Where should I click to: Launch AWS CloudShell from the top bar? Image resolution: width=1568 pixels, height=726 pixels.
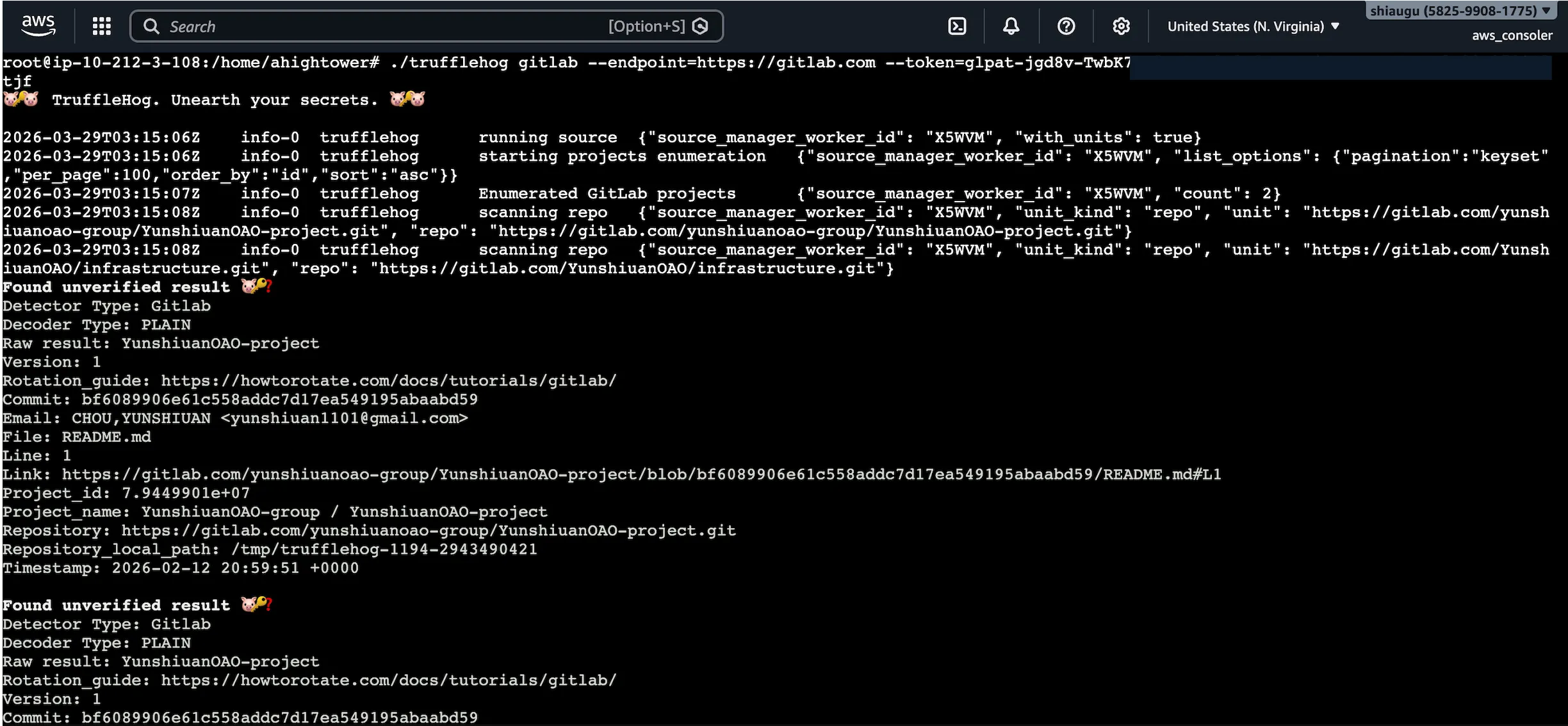957,26
